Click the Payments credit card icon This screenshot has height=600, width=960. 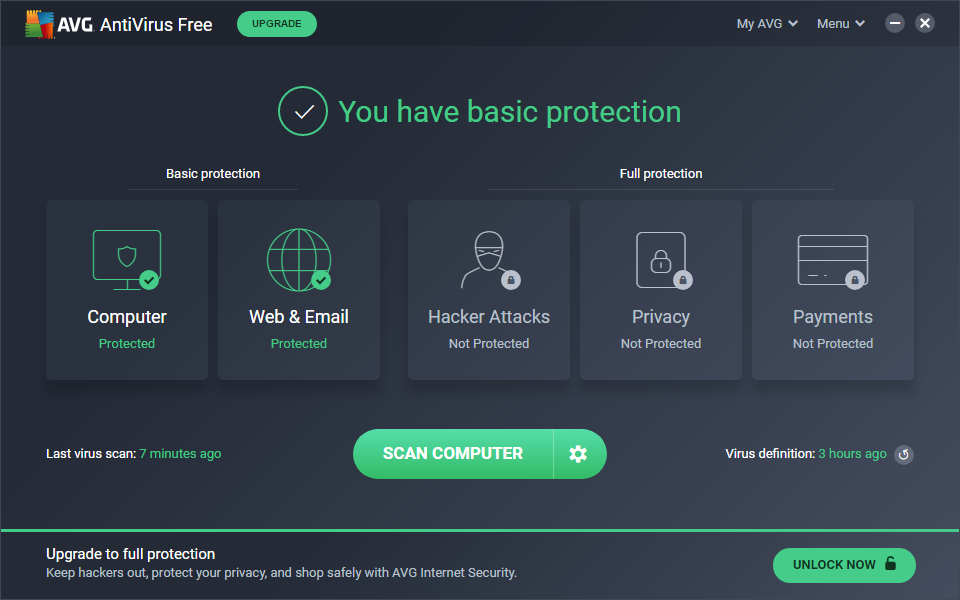pyautogui.click(x=832, y=259)
